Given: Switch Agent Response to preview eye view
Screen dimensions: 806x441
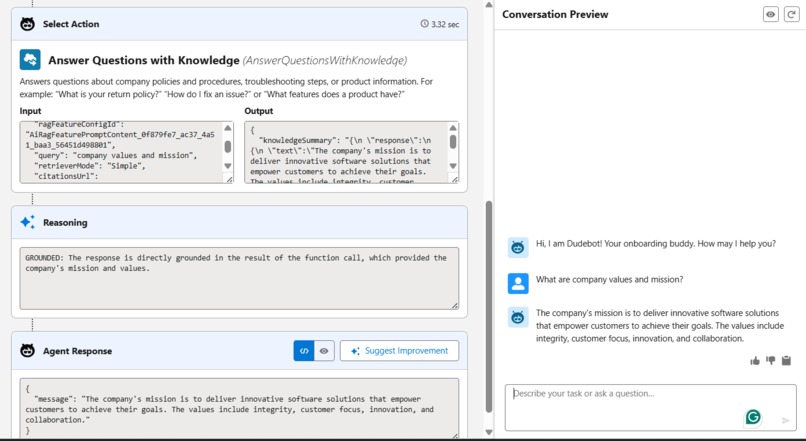Looking at the screenshot, I should [x=324, y=351].
